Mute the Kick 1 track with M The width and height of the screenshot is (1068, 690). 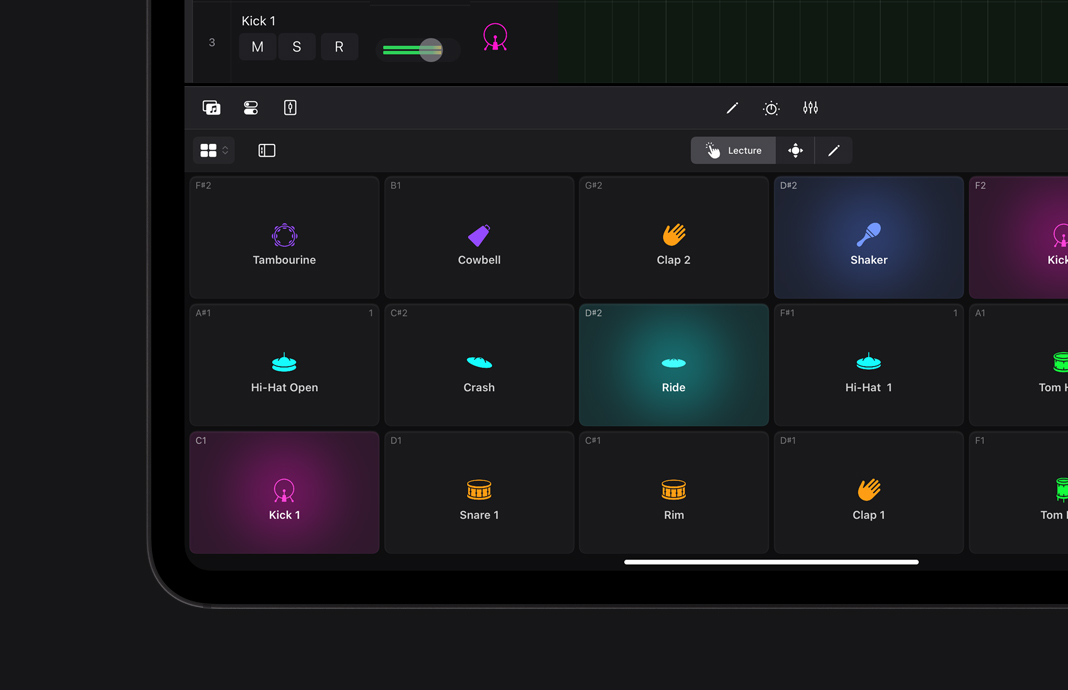pyautogui.click(x=257, y=46)
